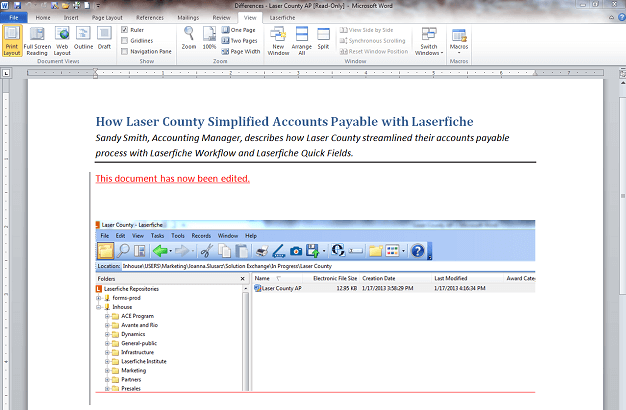Image resolution: width=626 pixels, height=410 pixels.
Task: Expand the Dynamics folder
Action: point(107,334)
